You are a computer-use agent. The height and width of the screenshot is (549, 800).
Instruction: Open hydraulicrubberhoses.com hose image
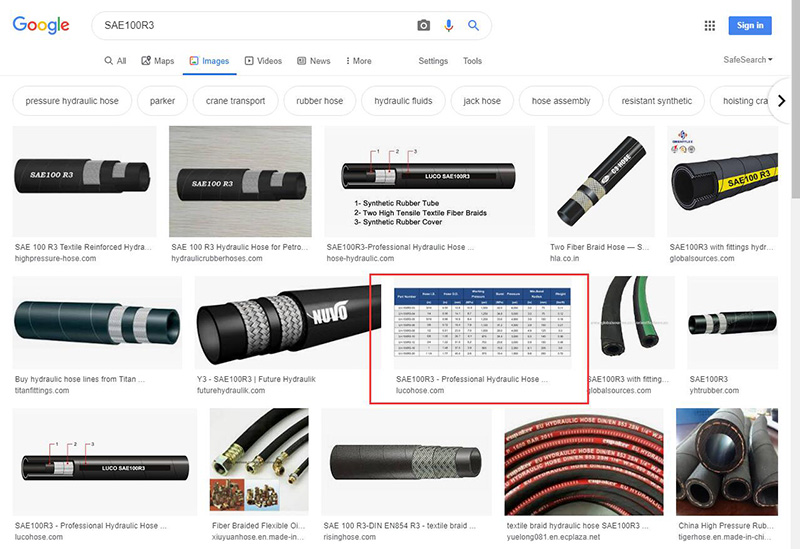tap(240, 182)
